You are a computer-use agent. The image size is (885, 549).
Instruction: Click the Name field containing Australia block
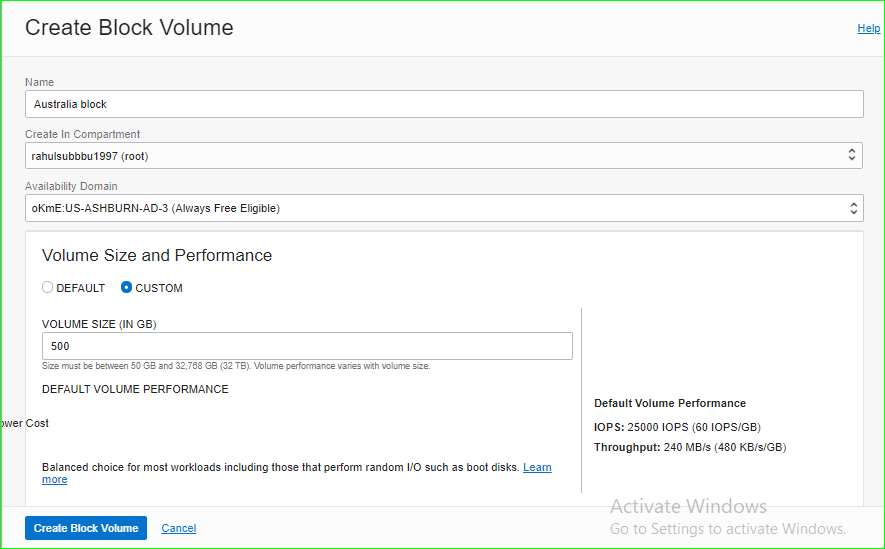tap(443, 104)
